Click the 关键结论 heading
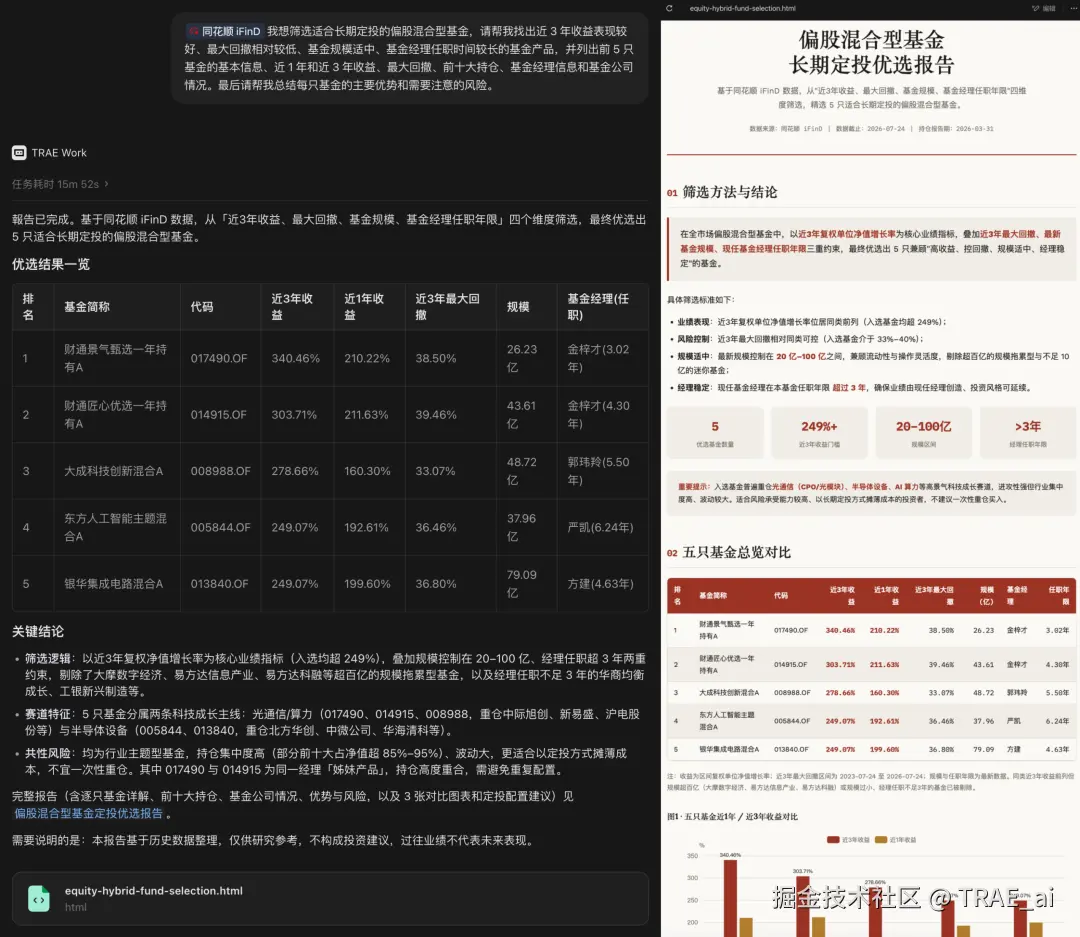 coord(38,632)
